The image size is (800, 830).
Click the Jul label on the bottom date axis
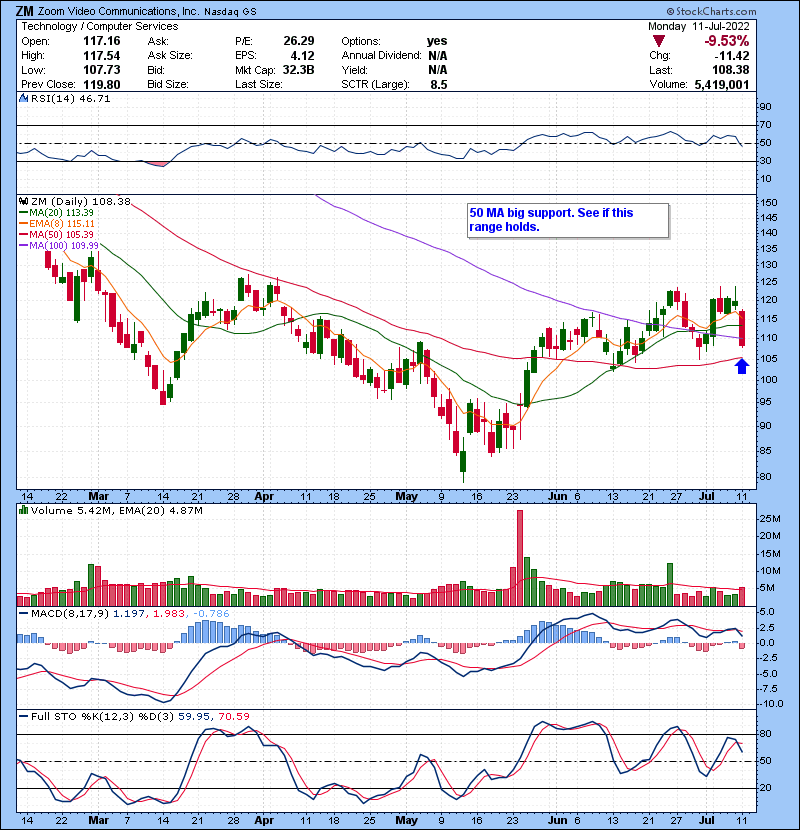[707, 820]
